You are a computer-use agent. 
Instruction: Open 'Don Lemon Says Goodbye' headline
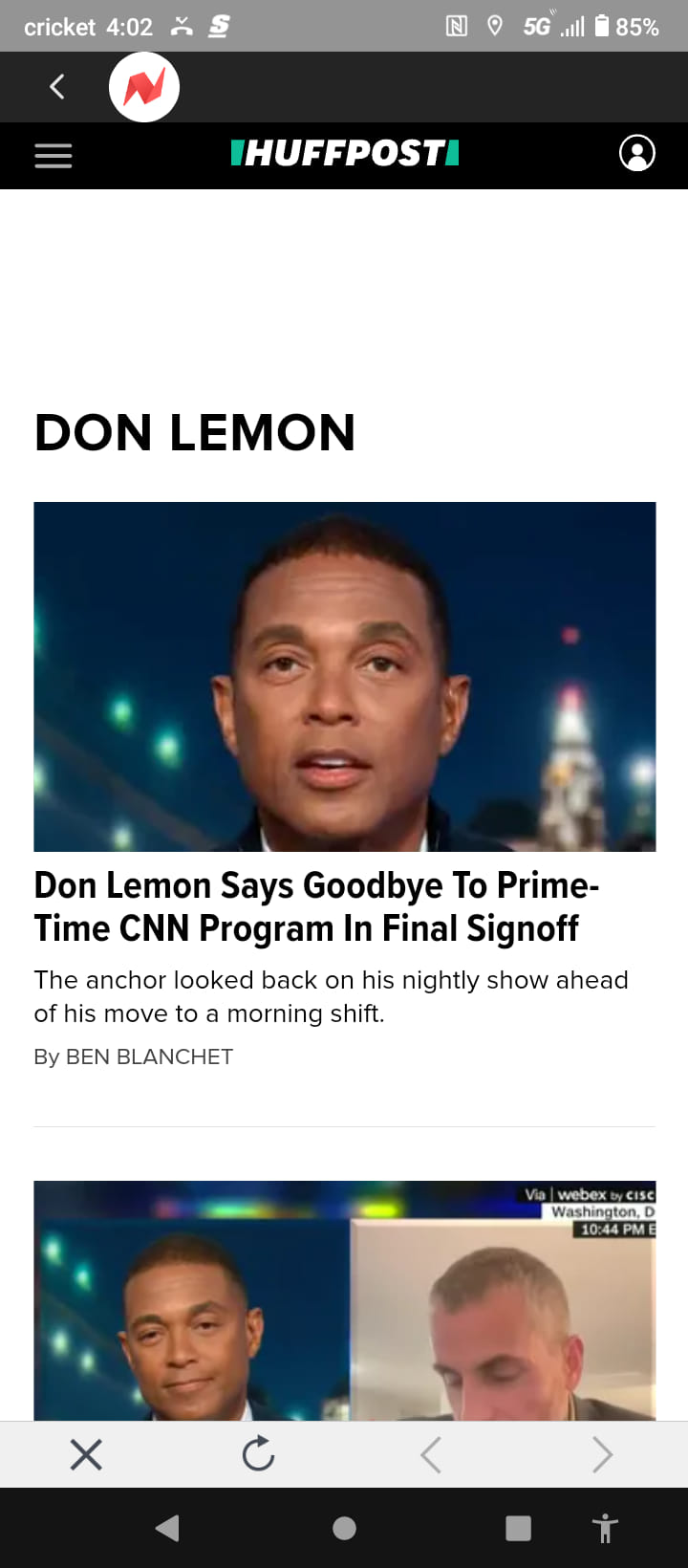(x=316, y=906)
